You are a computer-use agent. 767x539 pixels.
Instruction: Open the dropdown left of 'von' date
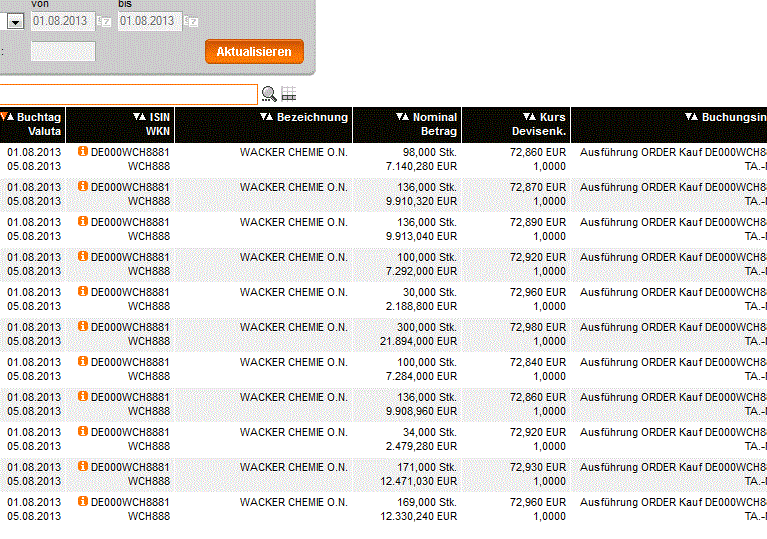(x=16, y=22)
